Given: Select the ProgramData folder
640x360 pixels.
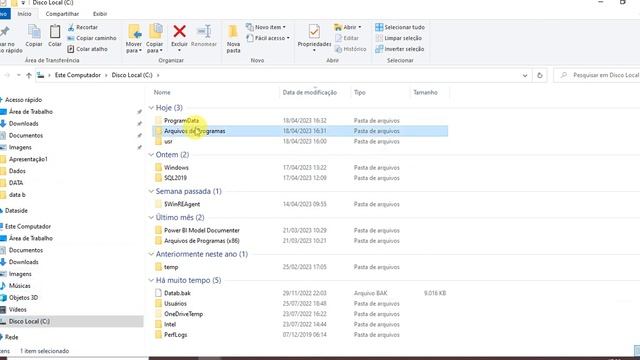Looking at the screenshot, I should click(300, 120).
